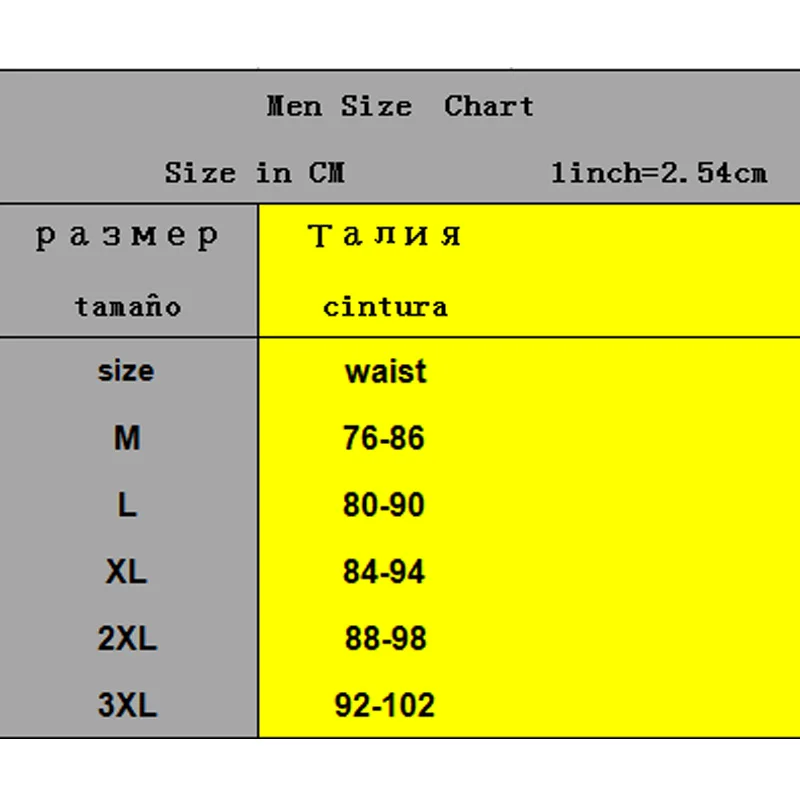The width and height of the screenshot is (800, 800).
Task: Click the word 'Men' in the title
Action: coord(293,106)
